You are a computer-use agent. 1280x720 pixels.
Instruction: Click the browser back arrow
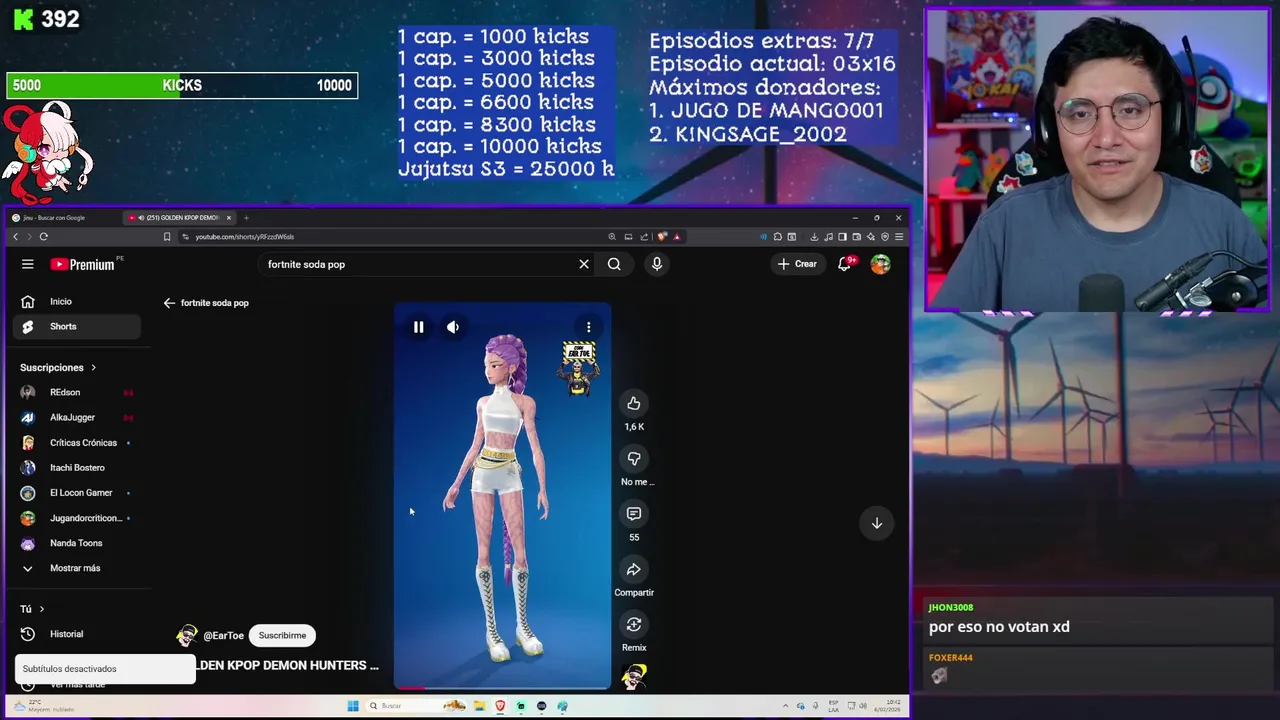click(x=15, y=237)
